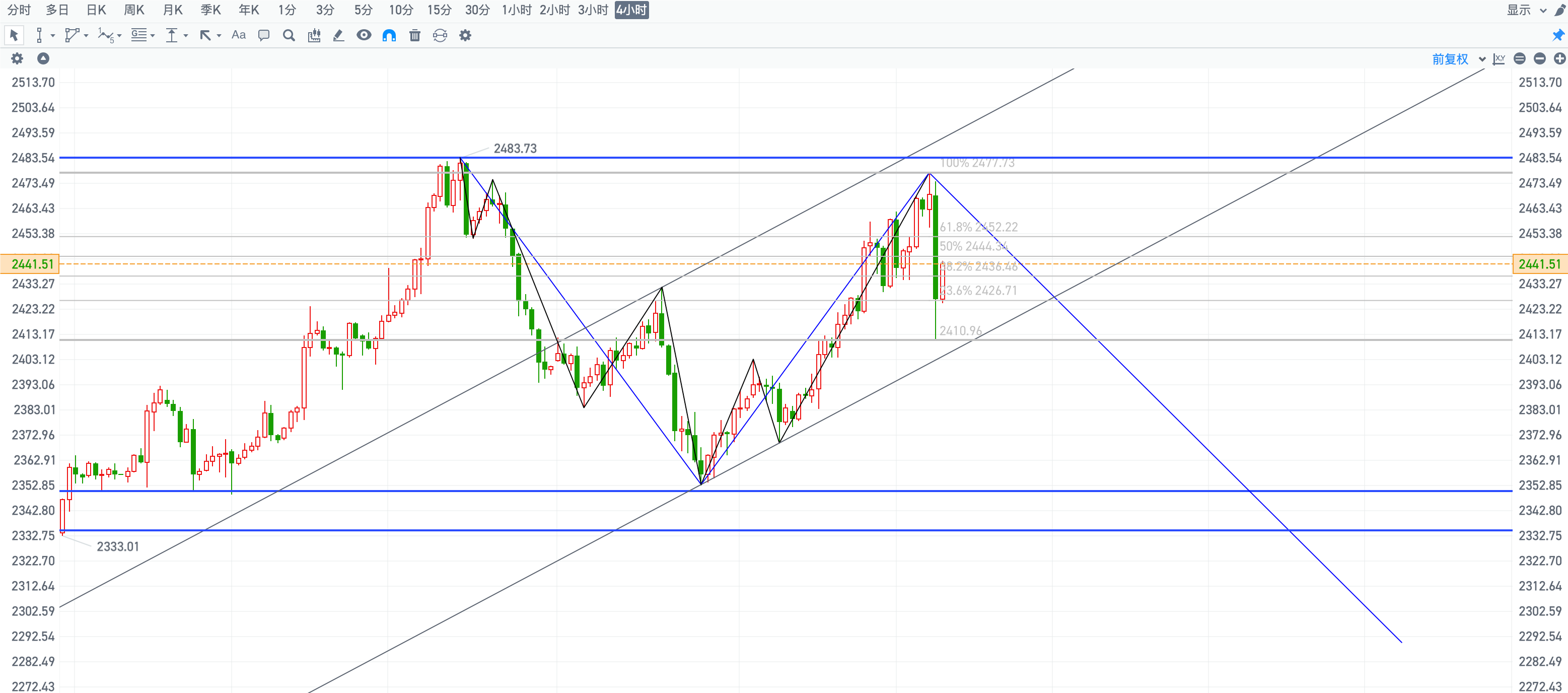Click the round minus zoom-out button
The width and height of the screenshot is (1568, 693).
(1540, 58)
